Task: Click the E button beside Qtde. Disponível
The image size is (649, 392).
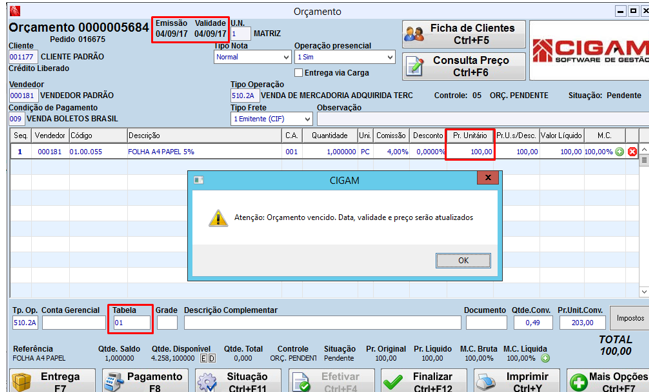Action: pyautogui.click(x=204, y=358)
